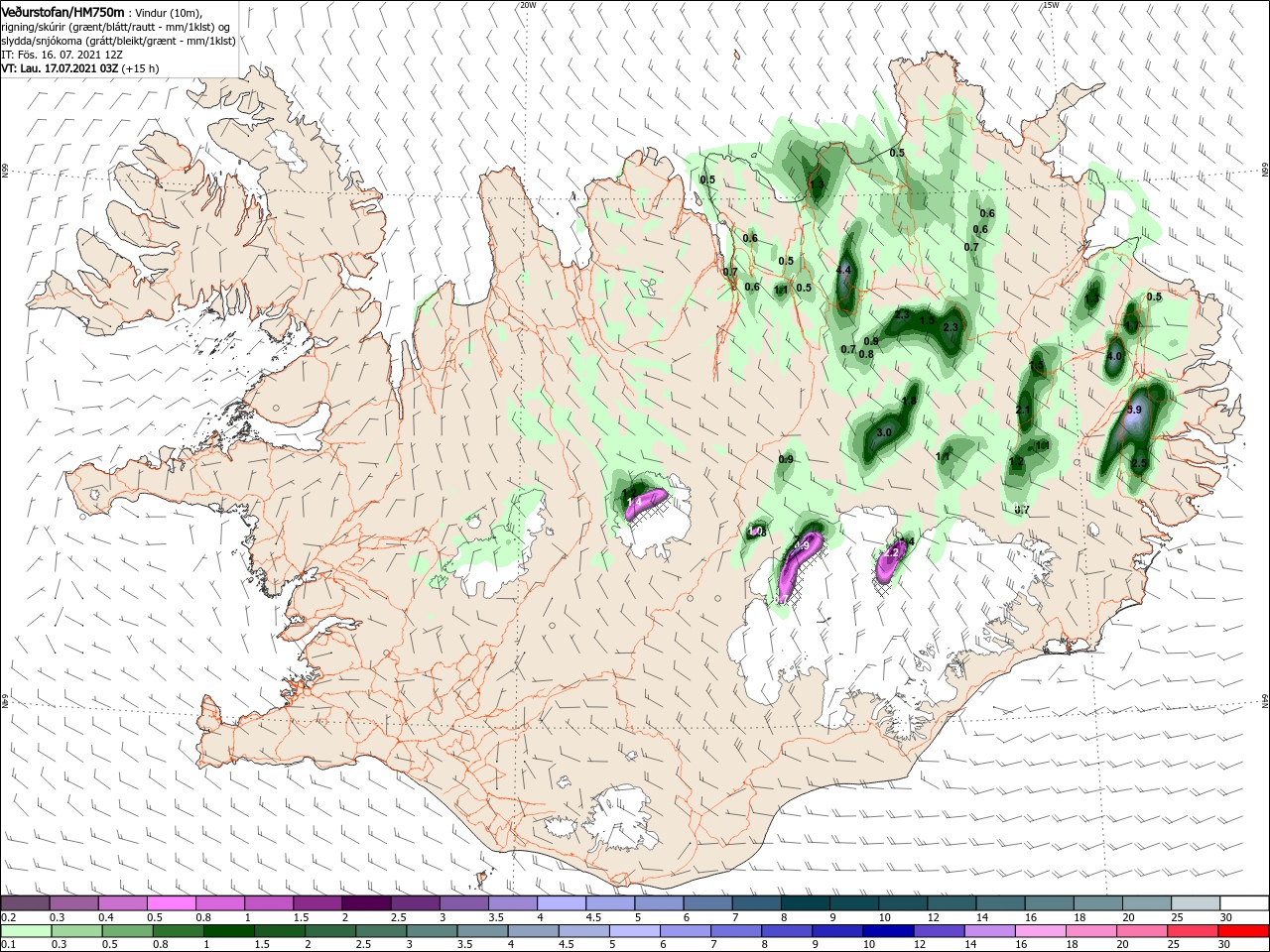Pick the palest green rain swatch labeled 0.1
Image resolution: width=1270 pixels, height=952 pixels.
click(x=25, y=931)
